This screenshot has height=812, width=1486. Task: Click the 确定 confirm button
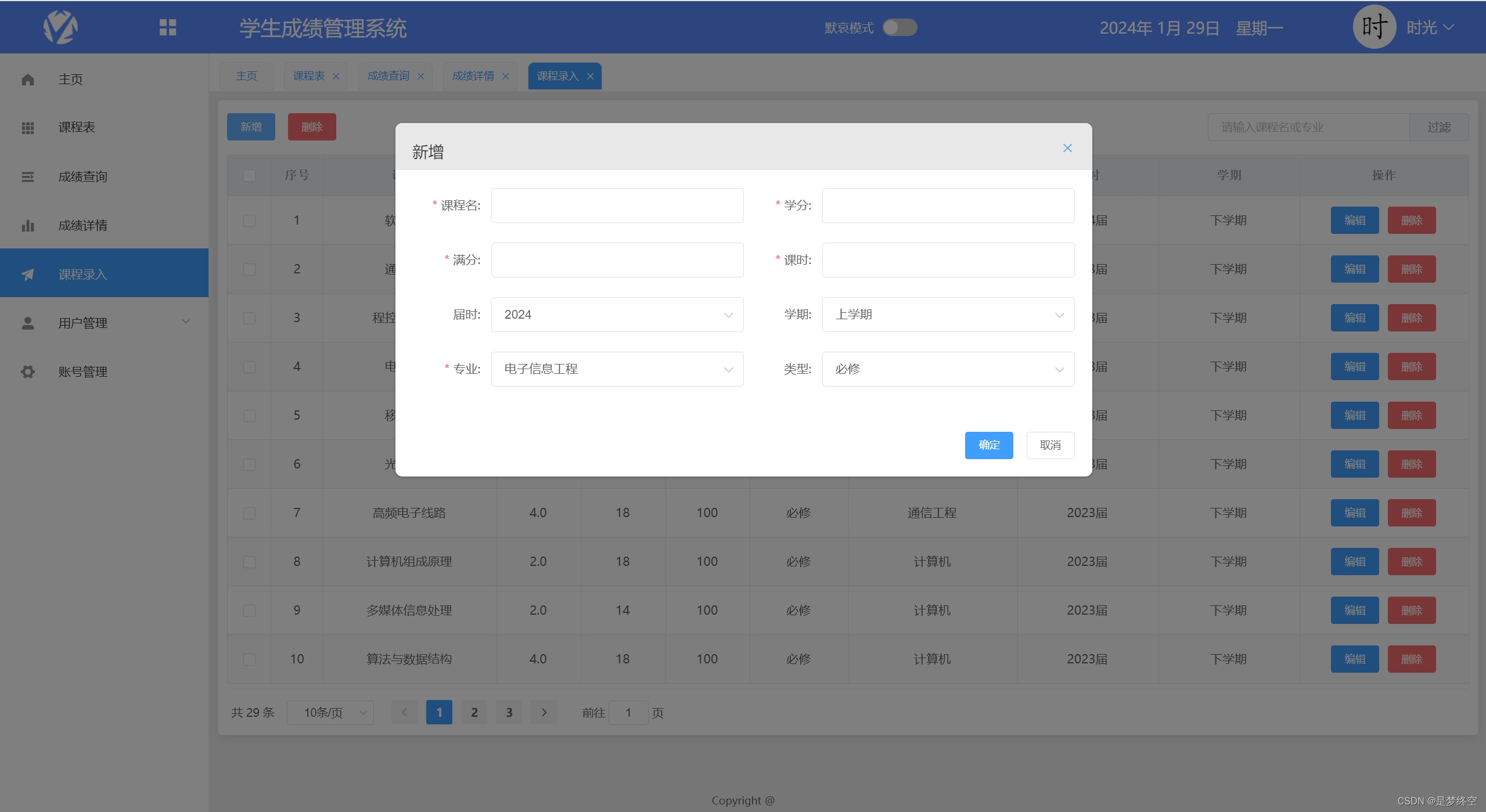pyautogui.click(x=988, y=445)
